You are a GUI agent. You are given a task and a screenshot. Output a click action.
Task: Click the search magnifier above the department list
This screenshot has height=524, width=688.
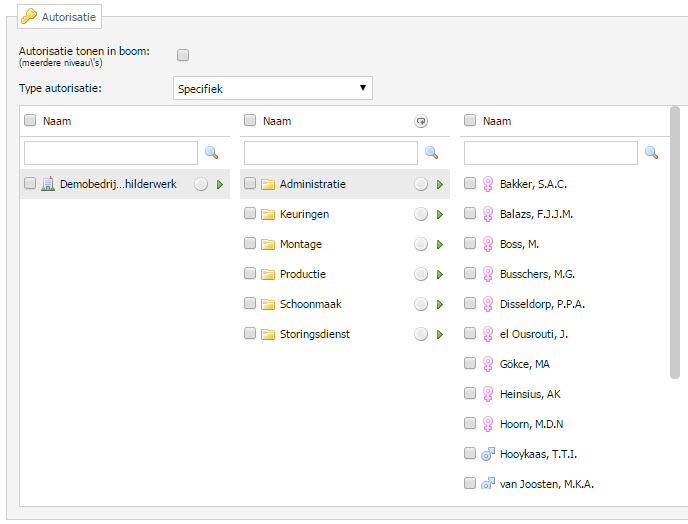431,152
